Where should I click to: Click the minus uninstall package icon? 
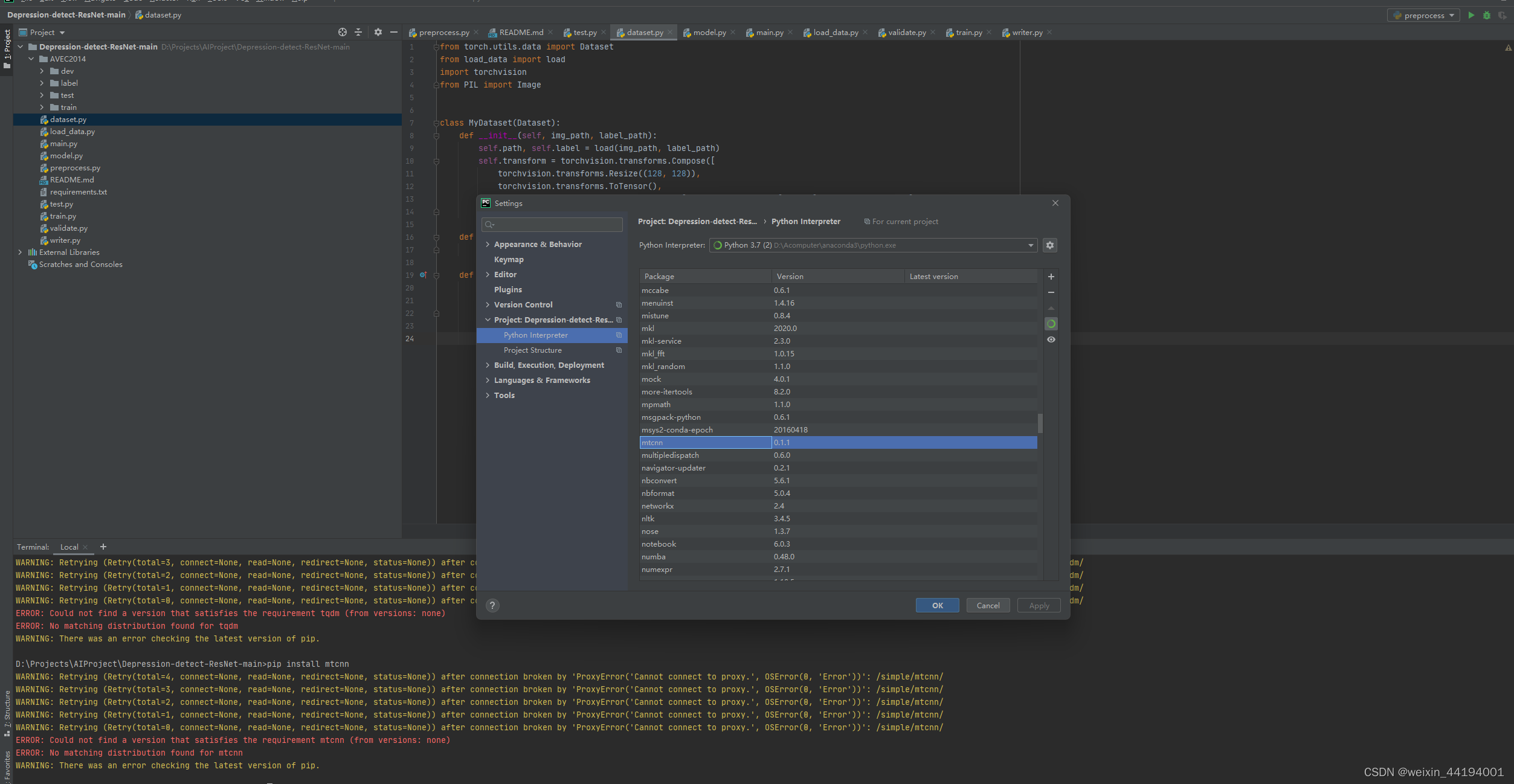[x=1051, y=292]
